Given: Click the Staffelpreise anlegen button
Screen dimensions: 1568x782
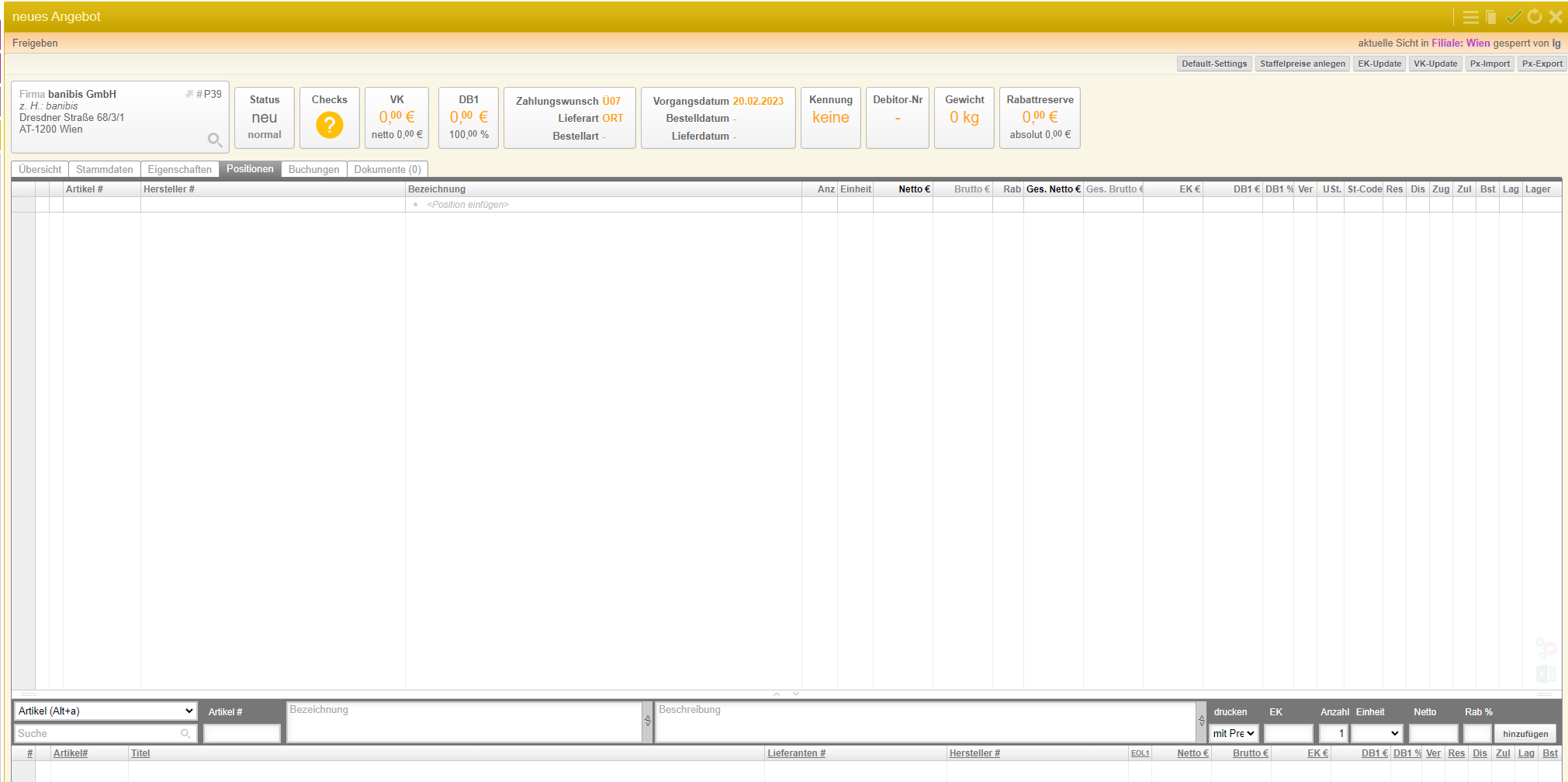Looking at the screenshot, I should 1303,64.
